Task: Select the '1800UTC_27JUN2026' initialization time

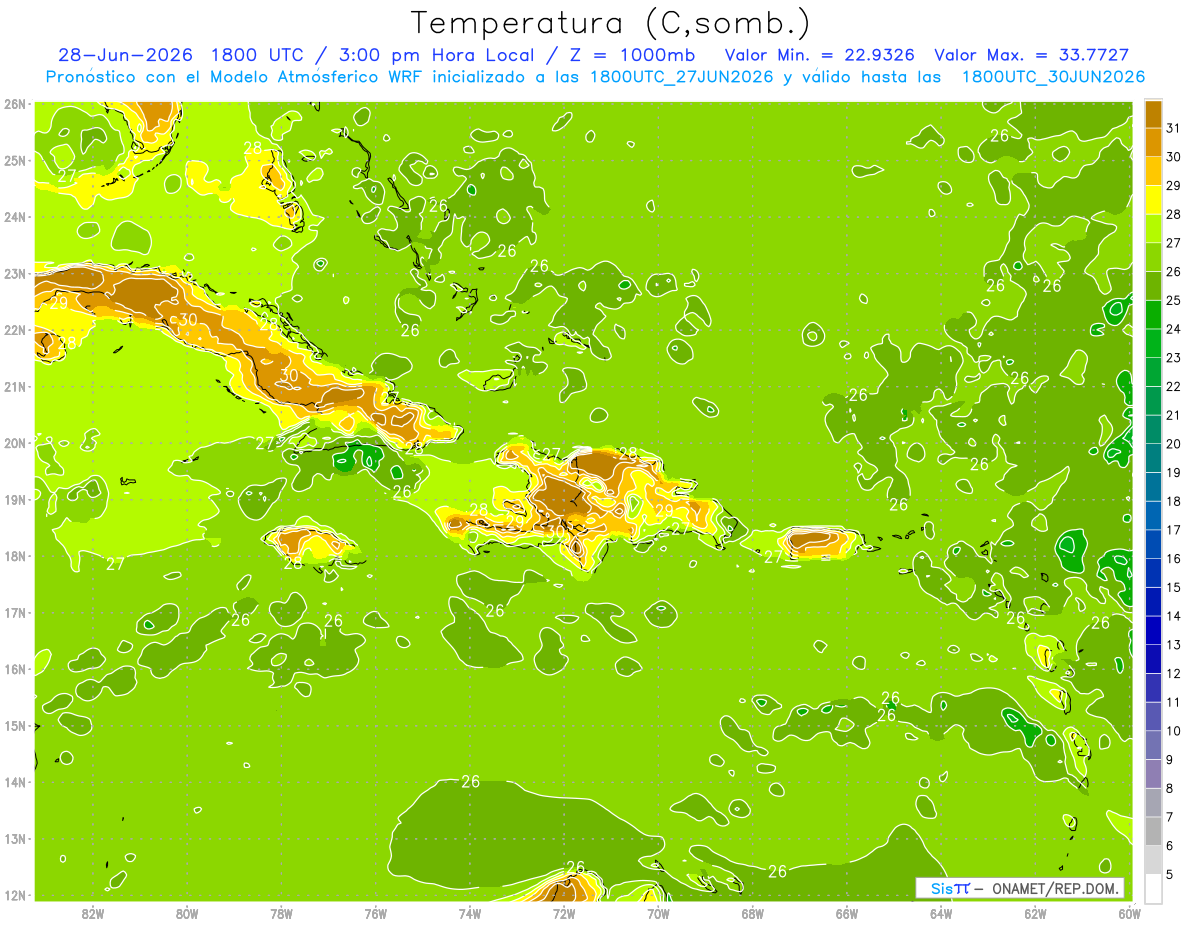Action: tap(681, 76)
